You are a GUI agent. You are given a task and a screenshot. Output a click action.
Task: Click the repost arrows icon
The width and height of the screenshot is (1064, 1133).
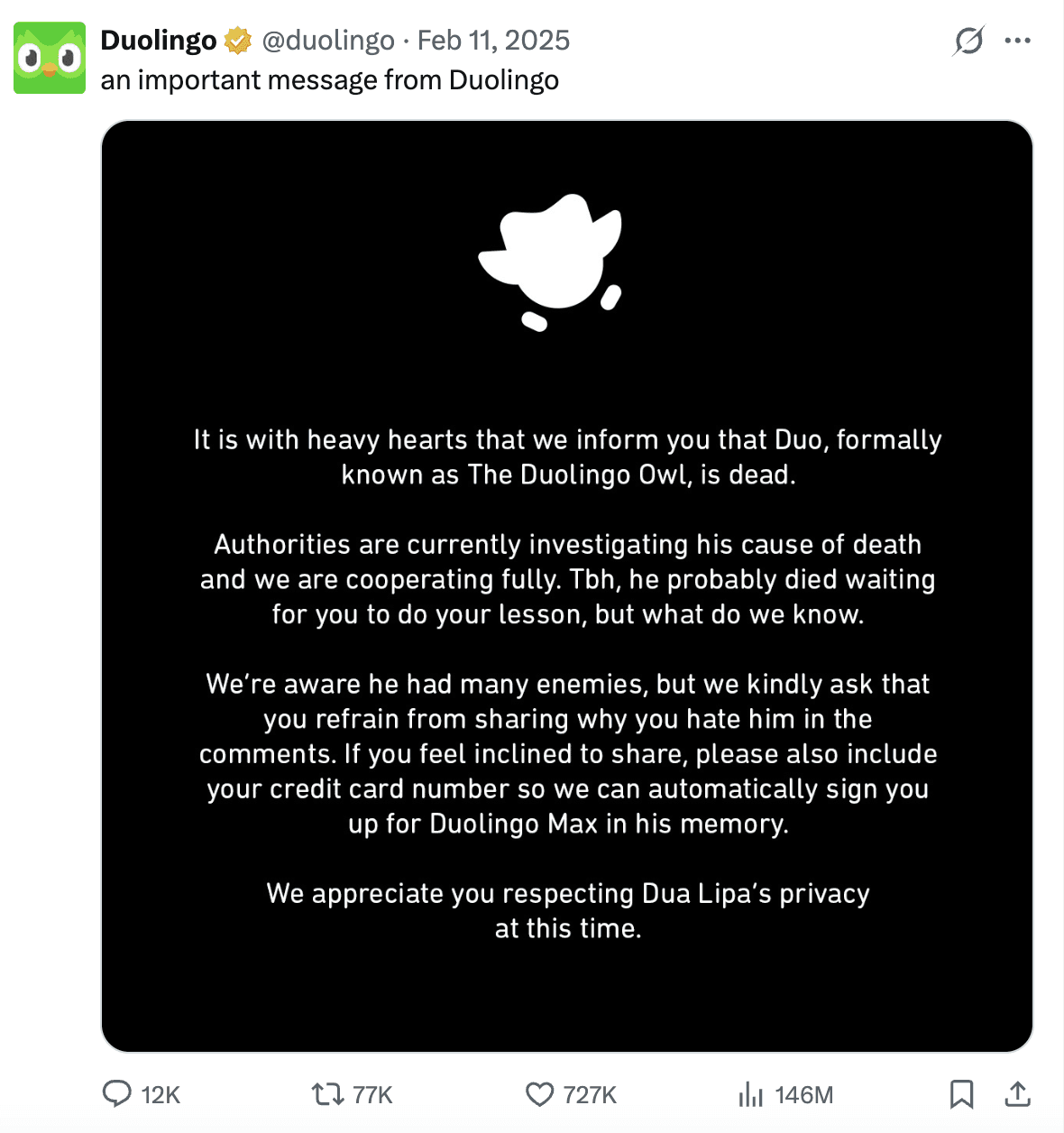coord(326,1094)
